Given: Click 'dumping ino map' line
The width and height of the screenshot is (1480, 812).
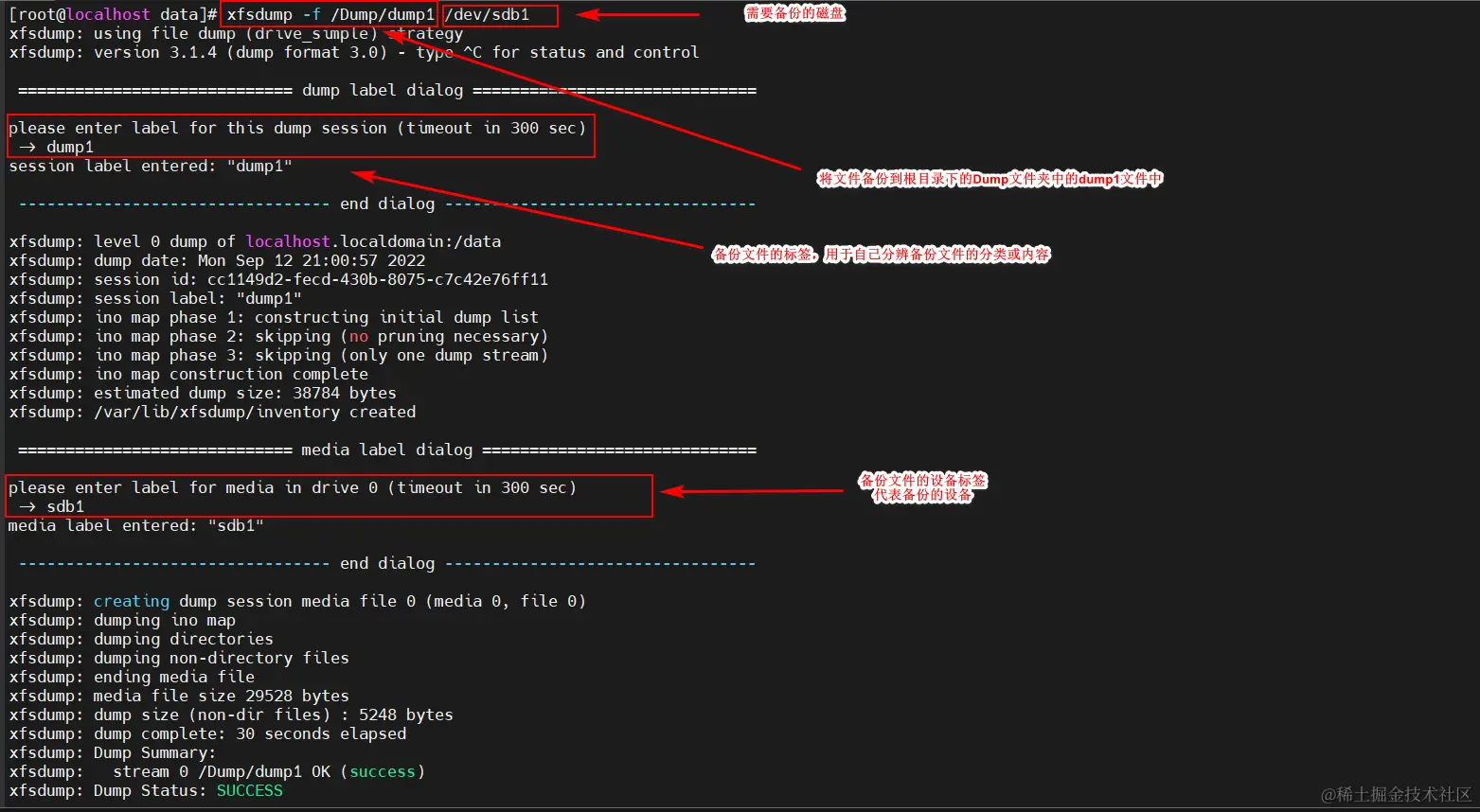Looking at the screenshot, I should [122, 620].
